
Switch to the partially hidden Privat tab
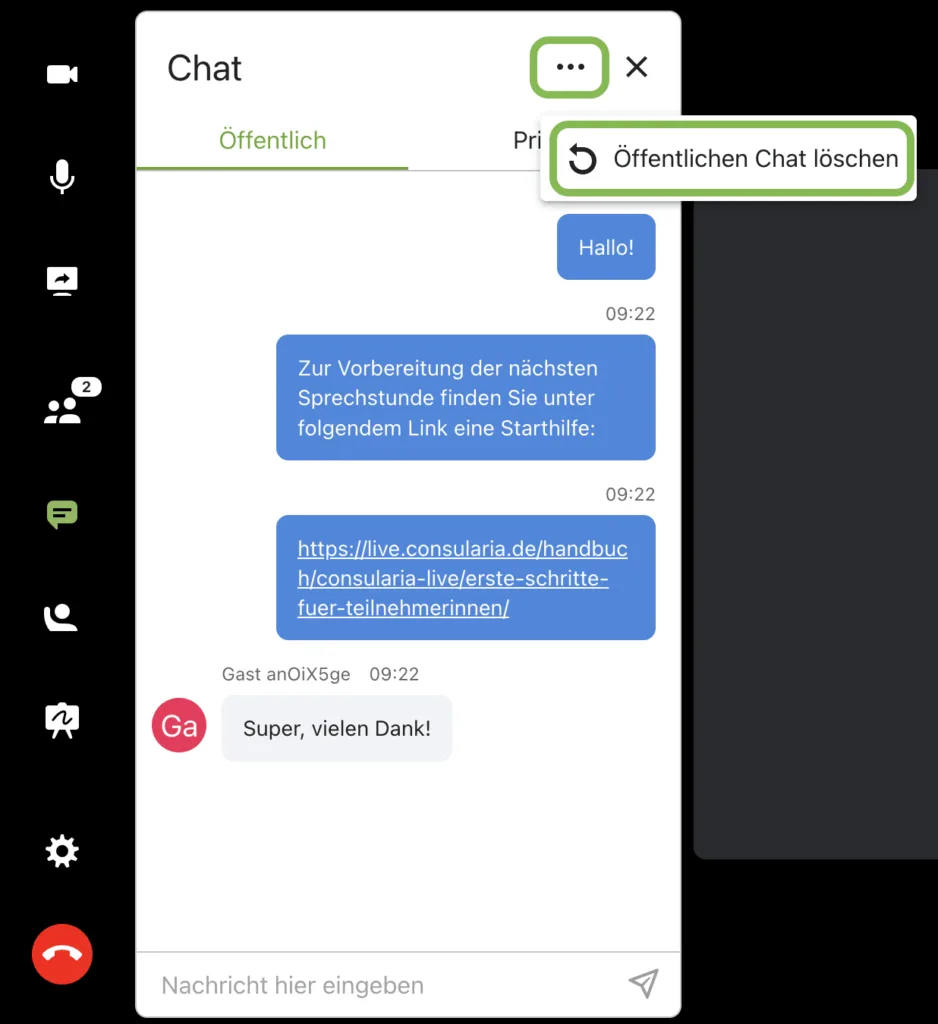click(x=526, y=140)
